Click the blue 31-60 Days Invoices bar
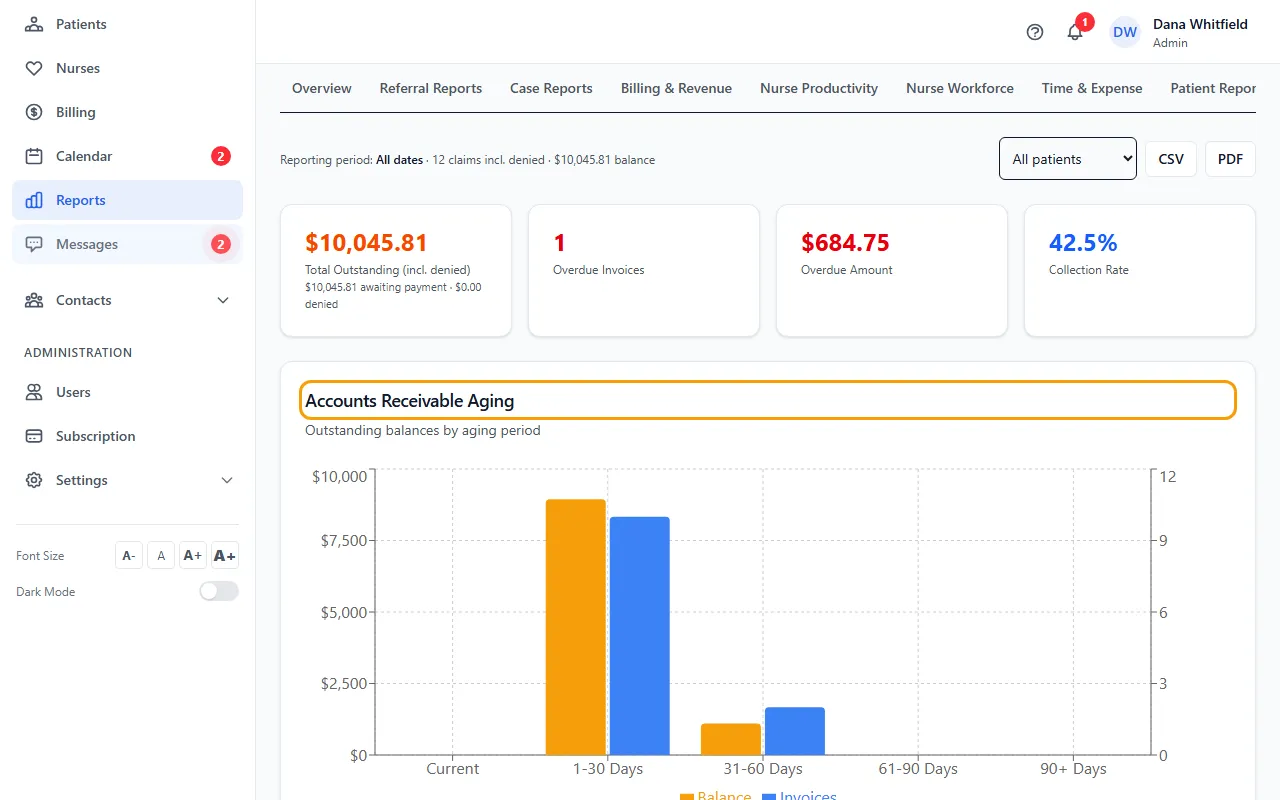Image resolution: width=1280 pixels, height=800 pixels. (x=795, y=731)
